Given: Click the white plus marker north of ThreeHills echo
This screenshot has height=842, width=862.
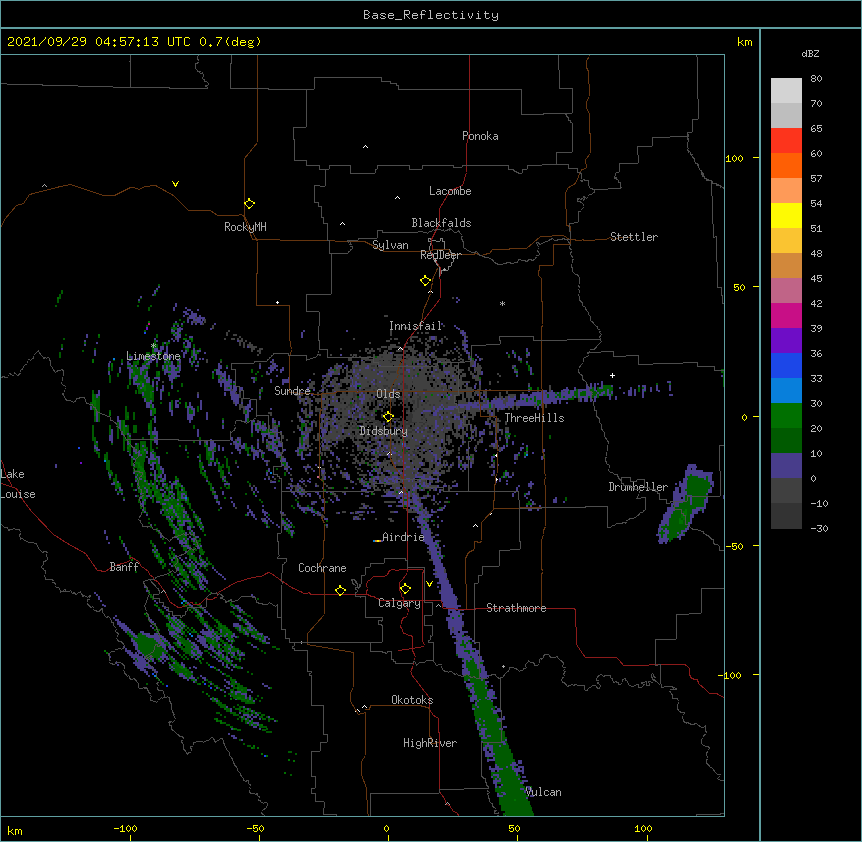Looking at the screenshot, I should tap(612, 375).
